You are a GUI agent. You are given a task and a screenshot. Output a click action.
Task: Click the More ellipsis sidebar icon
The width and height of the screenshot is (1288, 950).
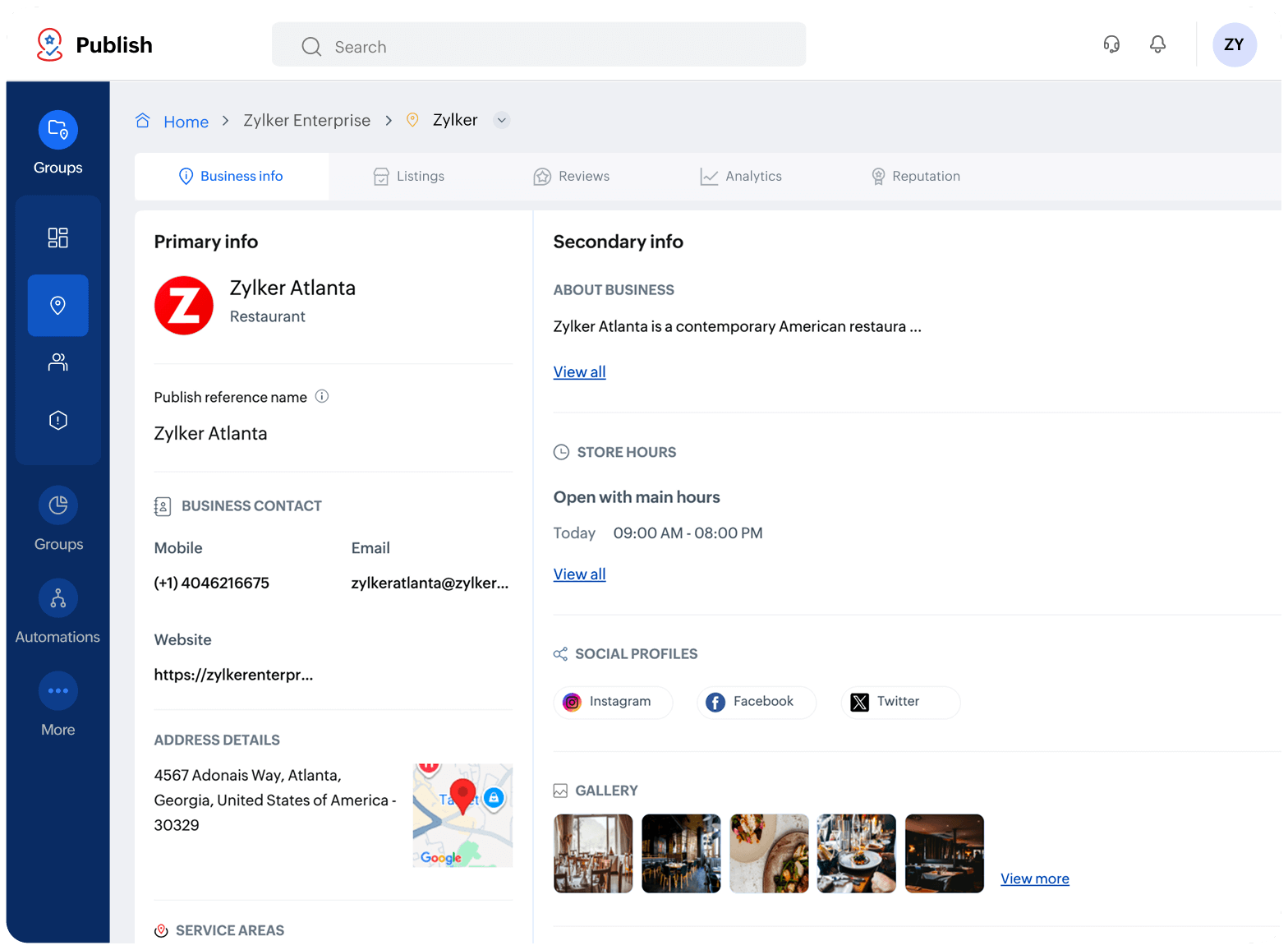pos(57,691)
